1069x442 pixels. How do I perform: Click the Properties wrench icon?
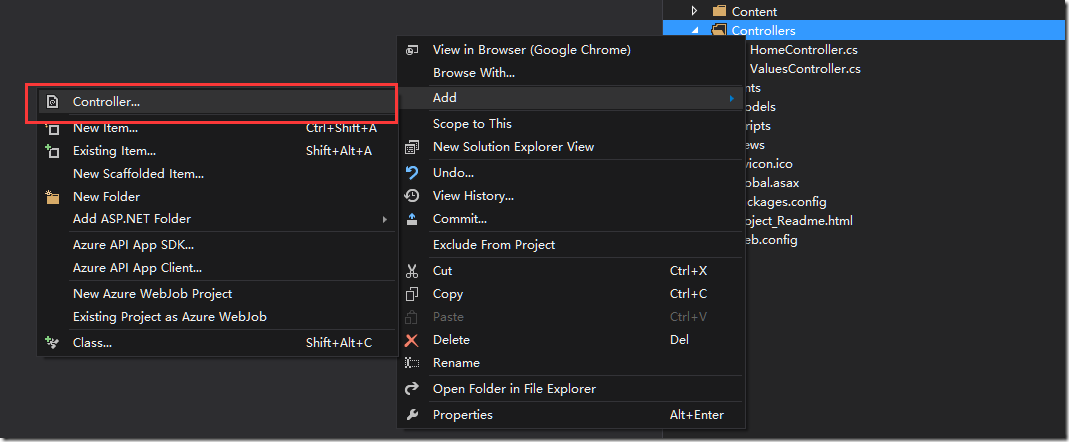(x=412, y=415)
